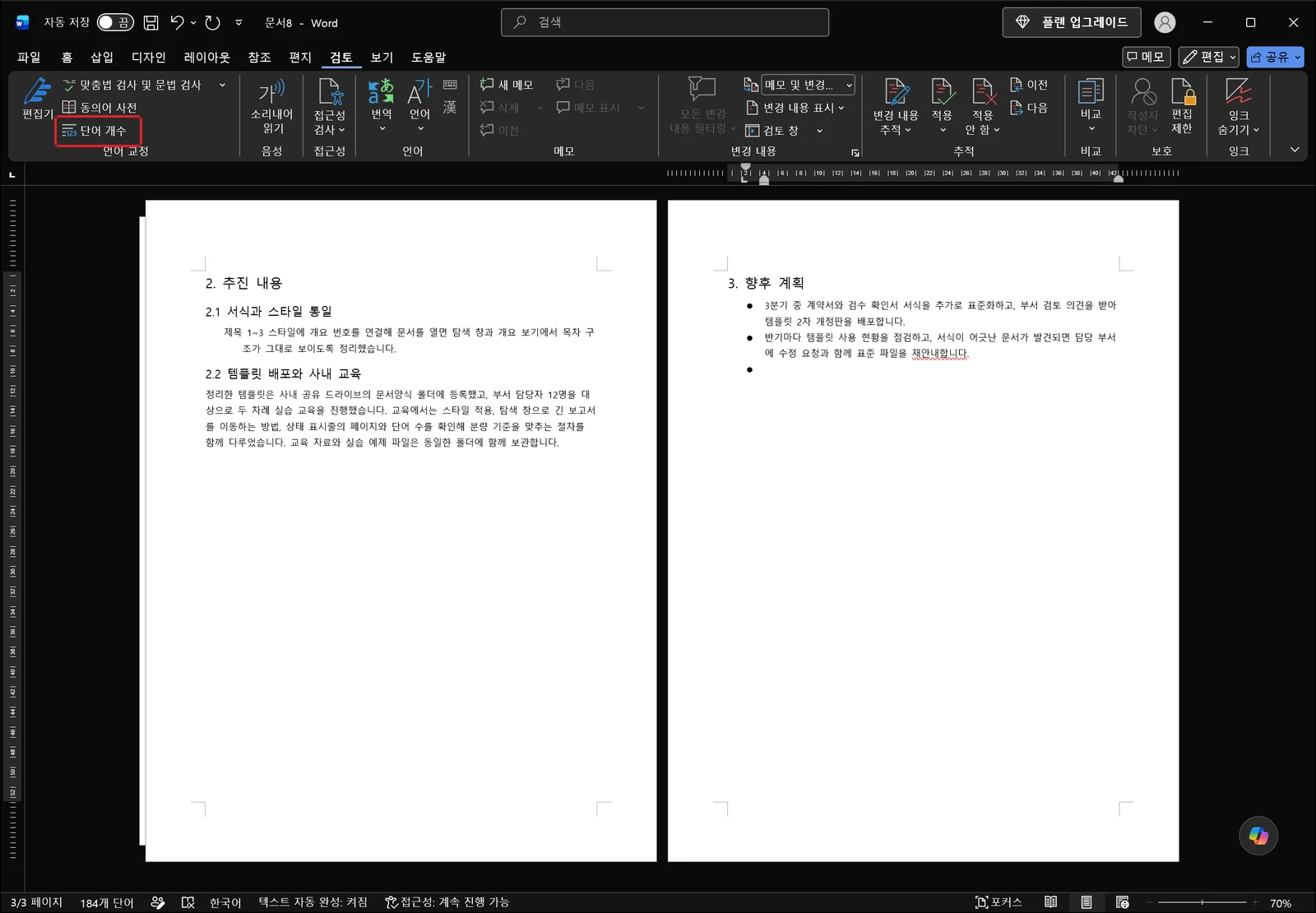Click the 검색 search box
The image size is (1316, 913).
(x=665, y=22)
